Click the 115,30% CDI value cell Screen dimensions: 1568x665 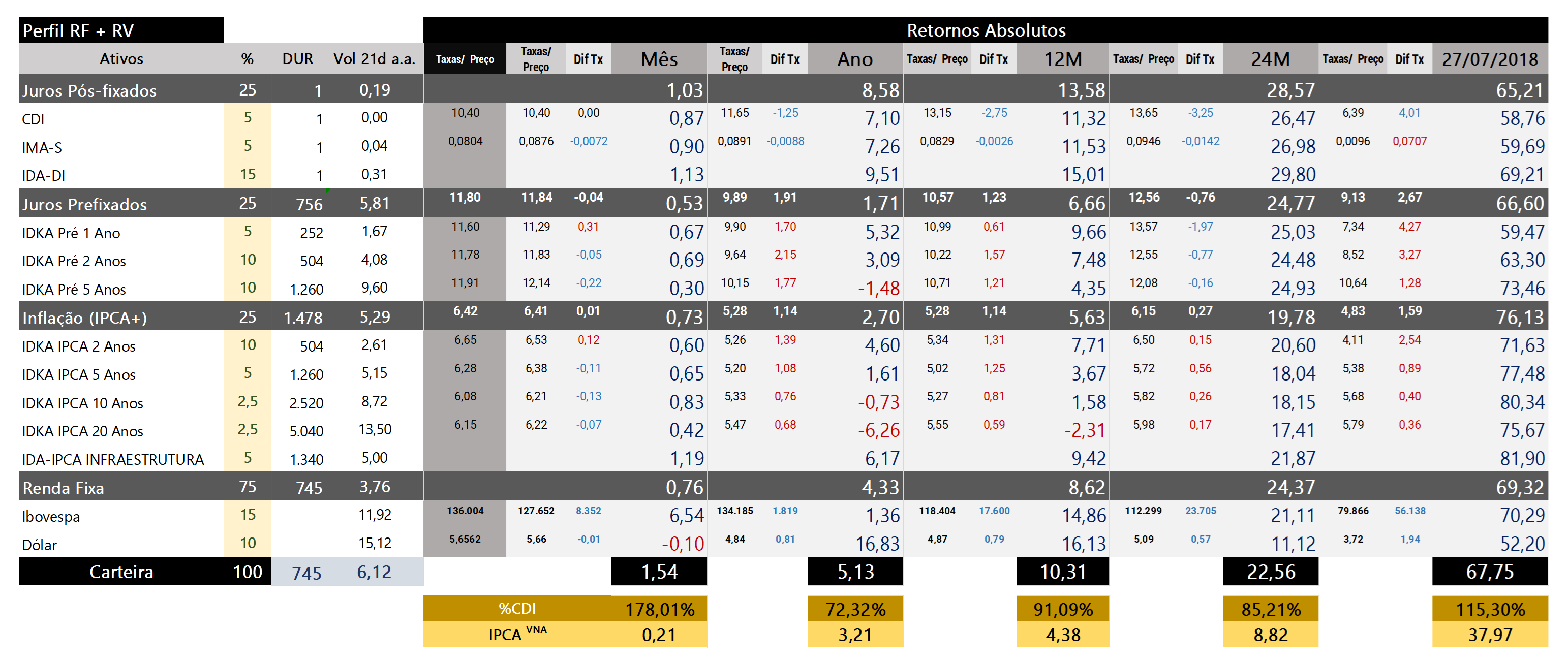click(1490, 609)
